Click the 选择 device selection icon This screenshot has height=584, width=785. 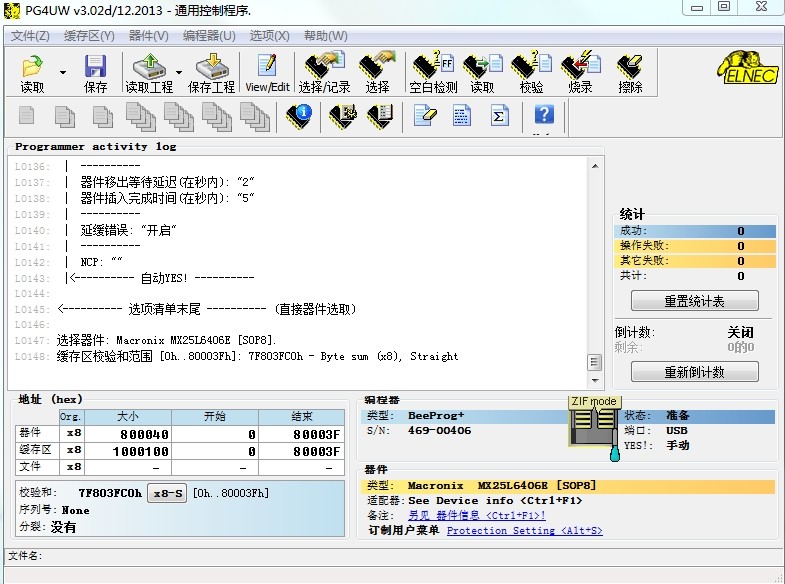click(x=377, y=73)
